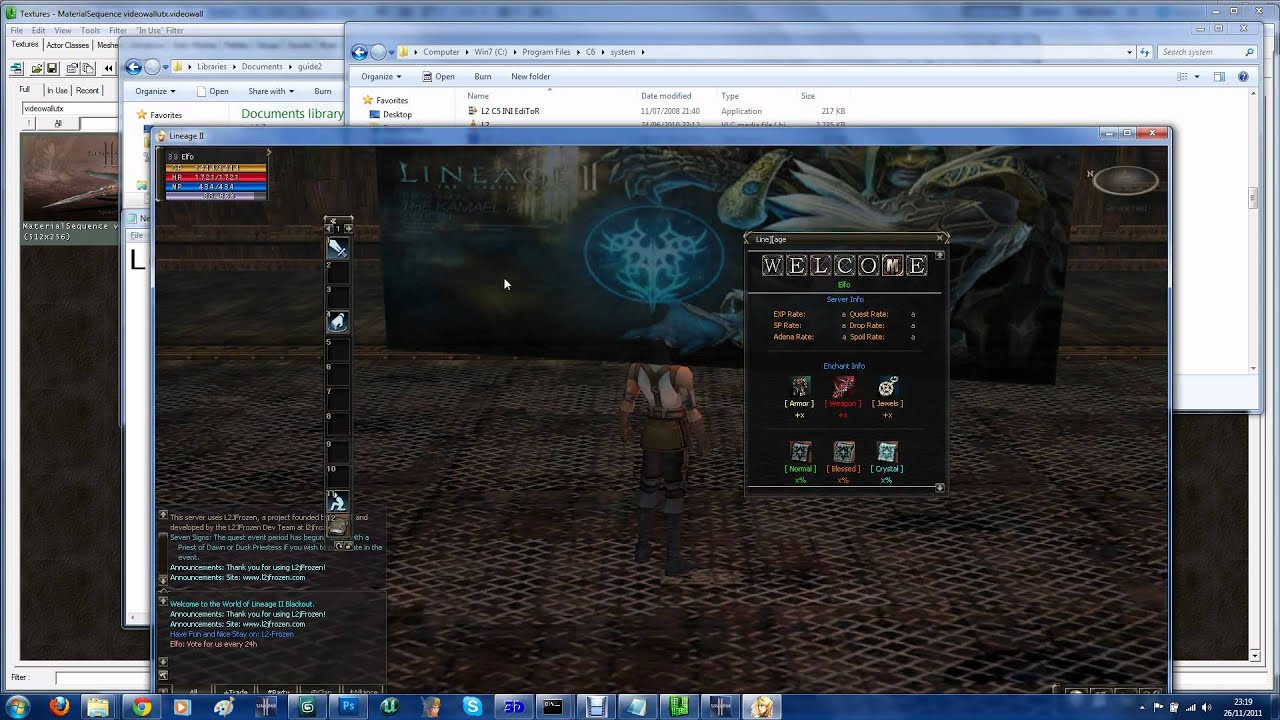
Task: Click the Jewels enchant icon
Action: pyautogui.click(x=887, y=387)
